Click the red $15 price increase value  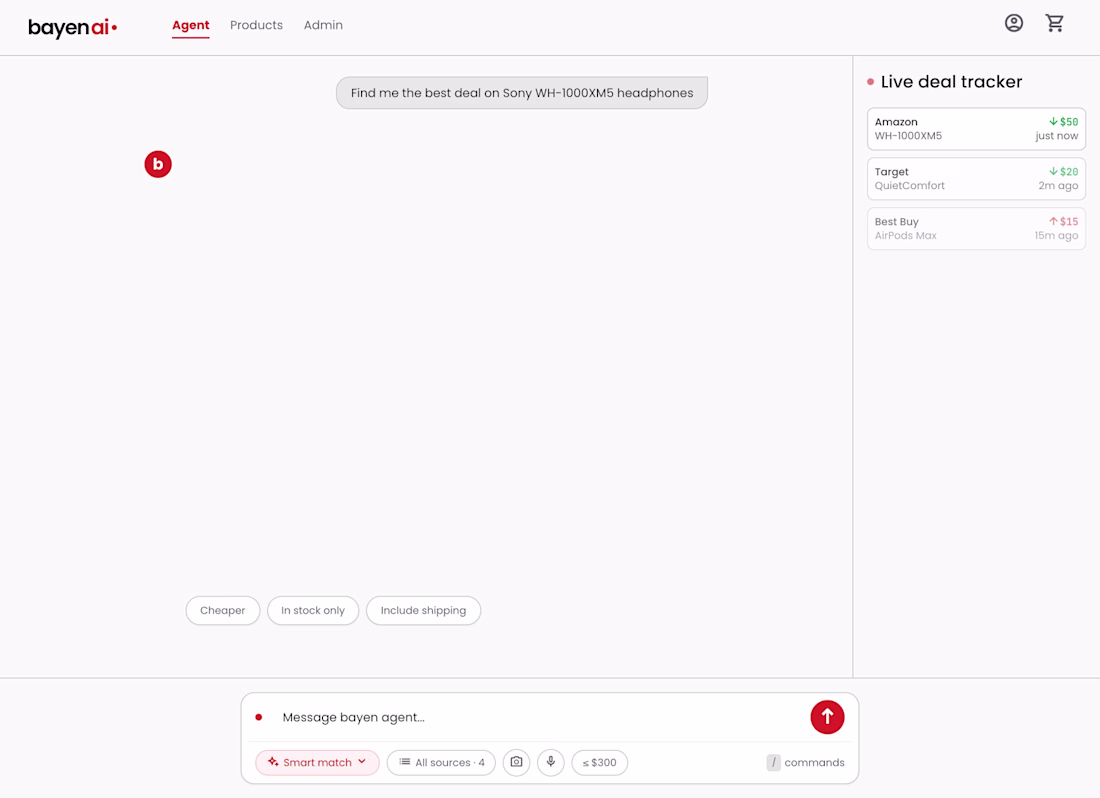point(1064,221)
